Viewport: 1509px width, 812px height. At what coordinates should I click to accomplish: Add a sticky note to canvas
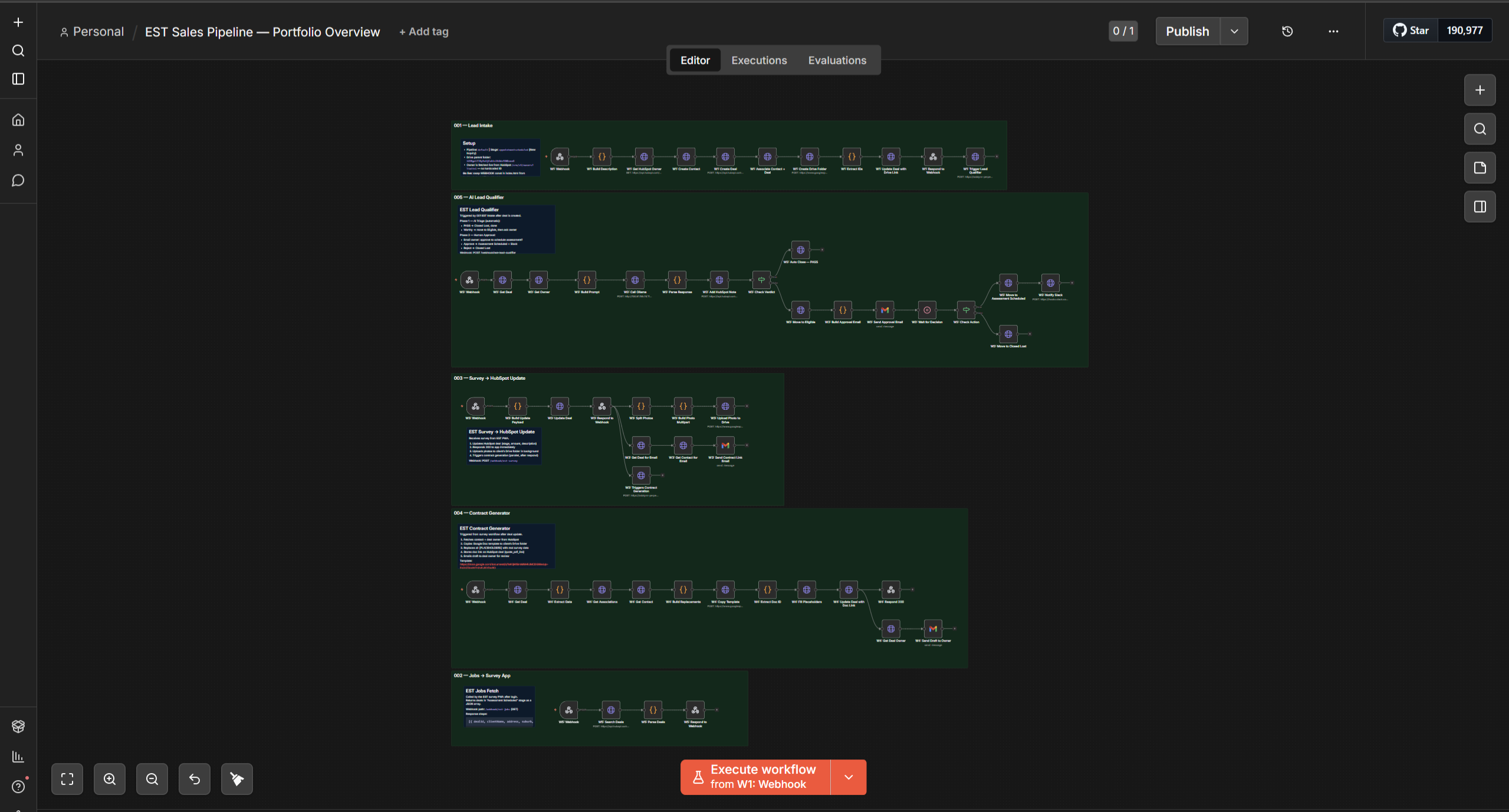tap(1480, 168)
